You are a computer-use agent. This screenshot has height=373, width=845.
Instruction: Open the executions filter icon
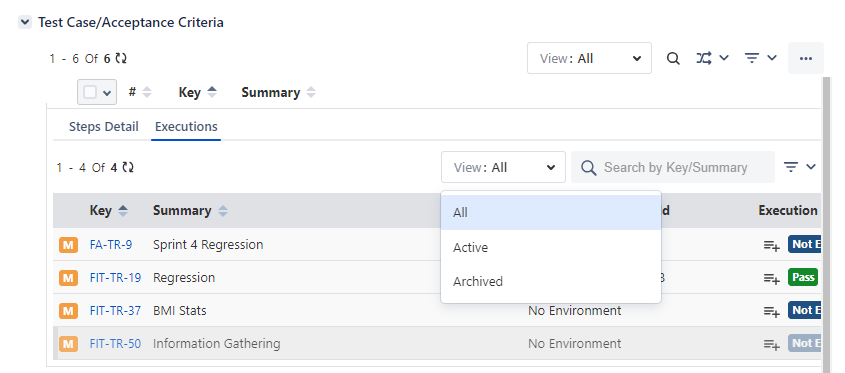click(791, 167)
